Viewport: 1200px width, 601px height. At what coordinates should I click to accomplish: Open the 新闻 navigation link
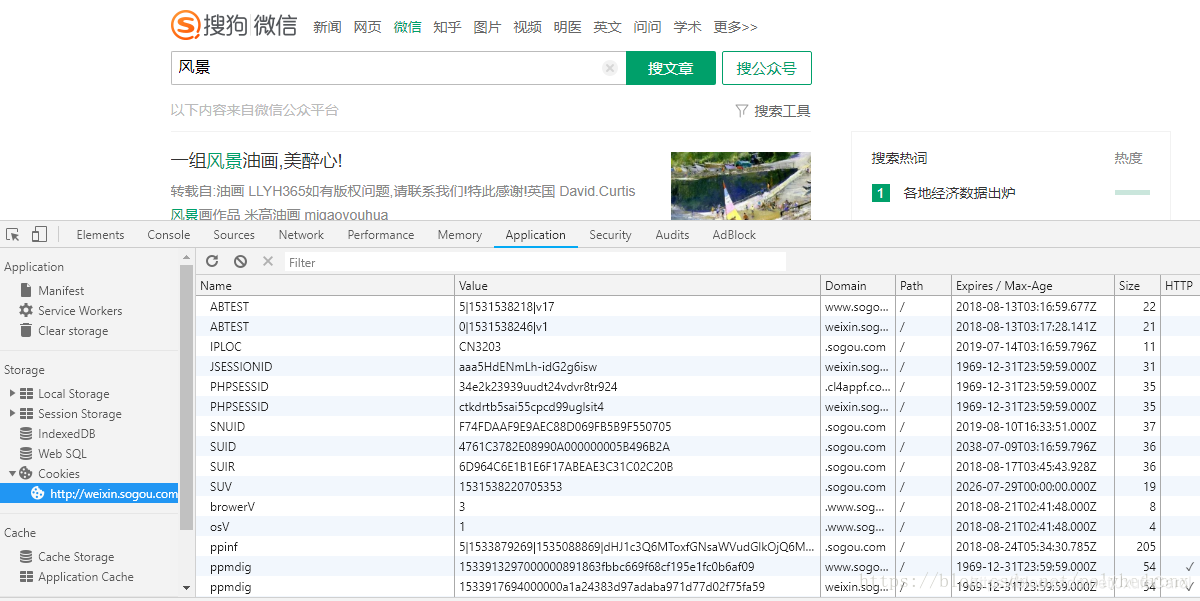327,27
